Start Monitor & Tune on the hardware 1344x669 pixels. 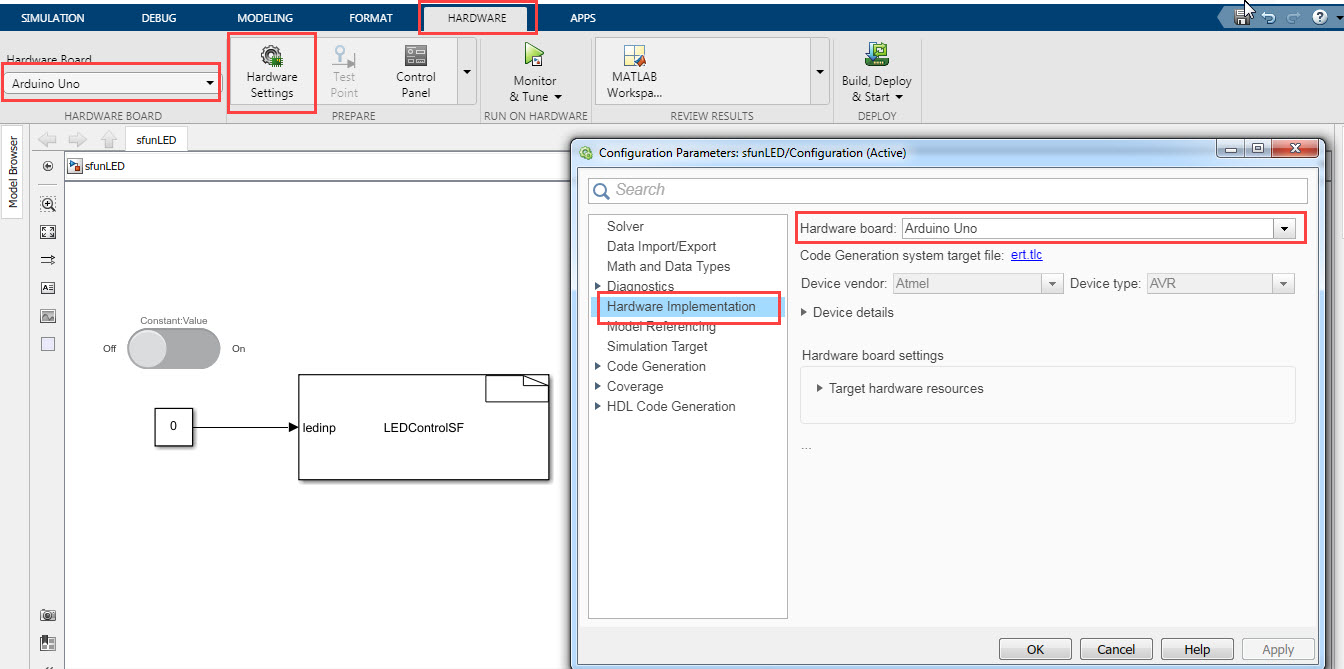tap(532, 70)
